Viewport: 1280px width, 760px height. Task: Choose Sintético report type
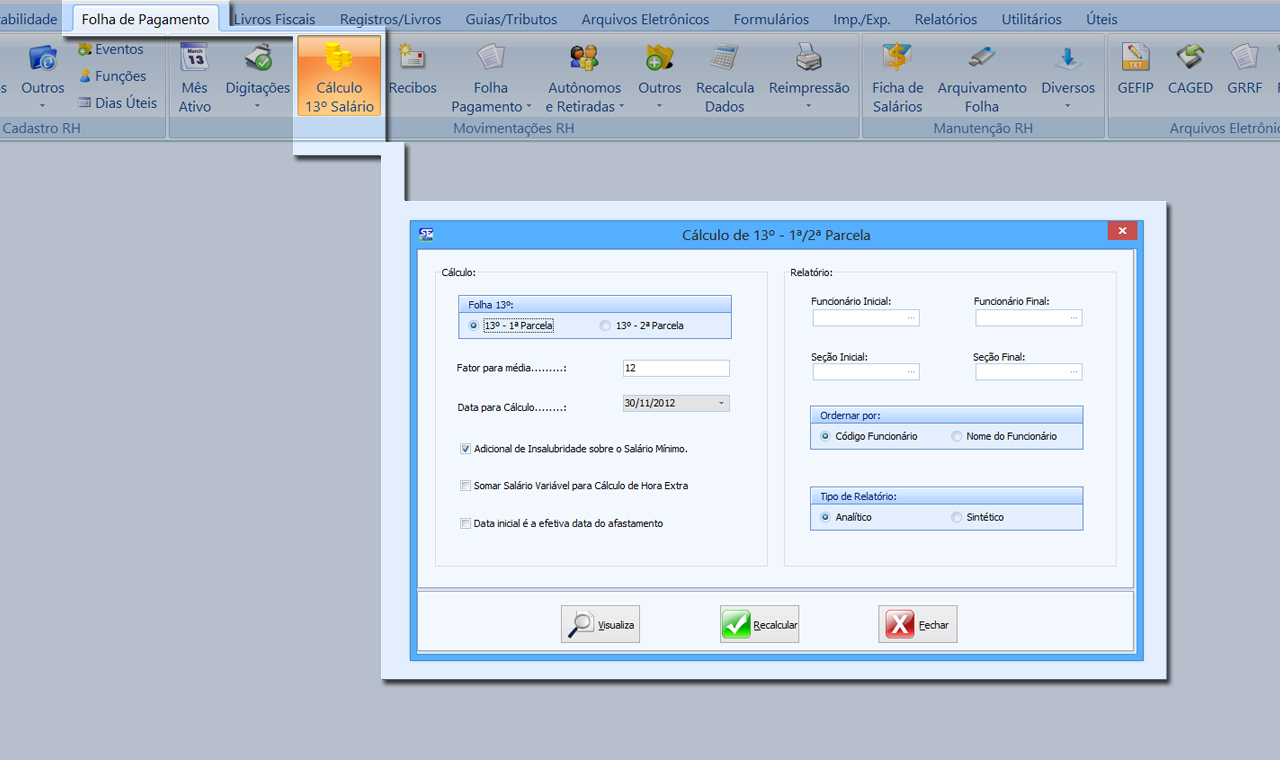pyautogui.click(x=957, y=518)
